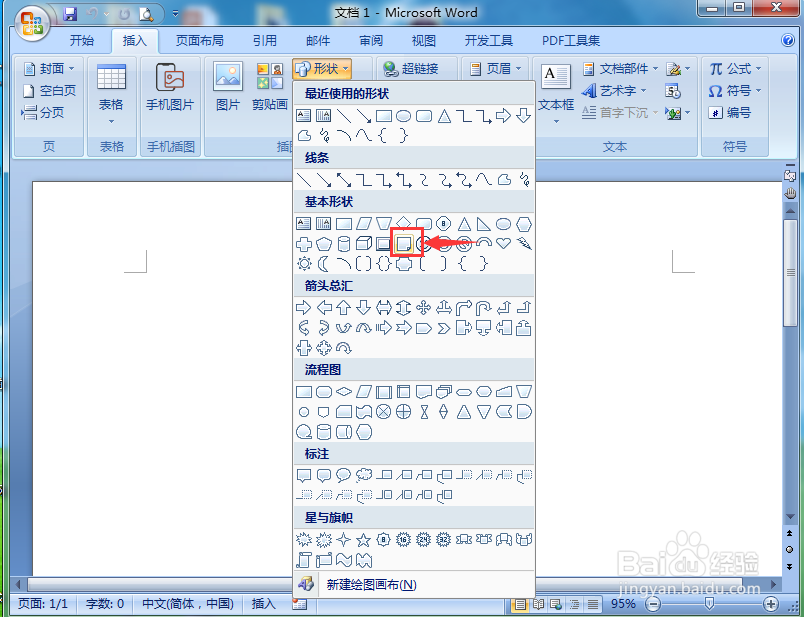The height and width of the screenshot is (617, 804).
Task: Choose the Cloud Callout in 标注
Action: click(364, 475)
